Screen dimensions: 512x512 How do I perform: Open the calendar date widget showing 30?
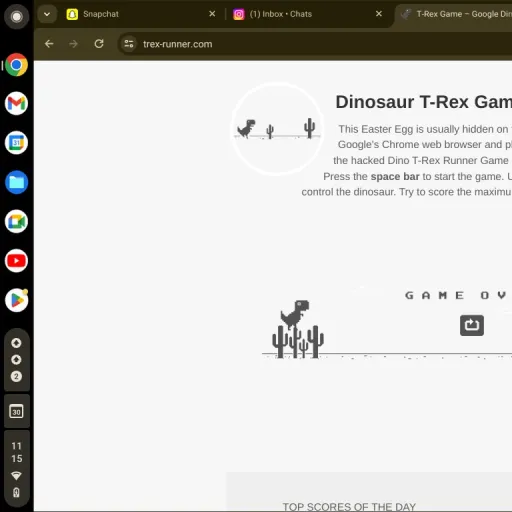coord(16,411)
